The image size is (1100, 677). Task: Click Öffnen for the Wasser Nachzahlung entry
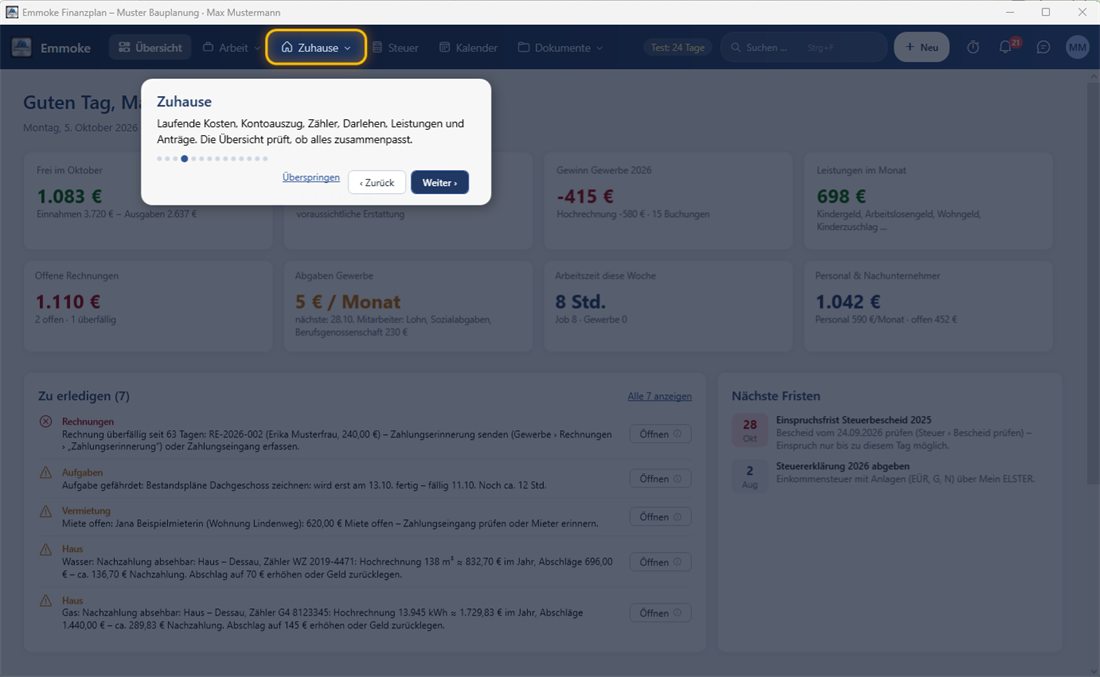660,562
